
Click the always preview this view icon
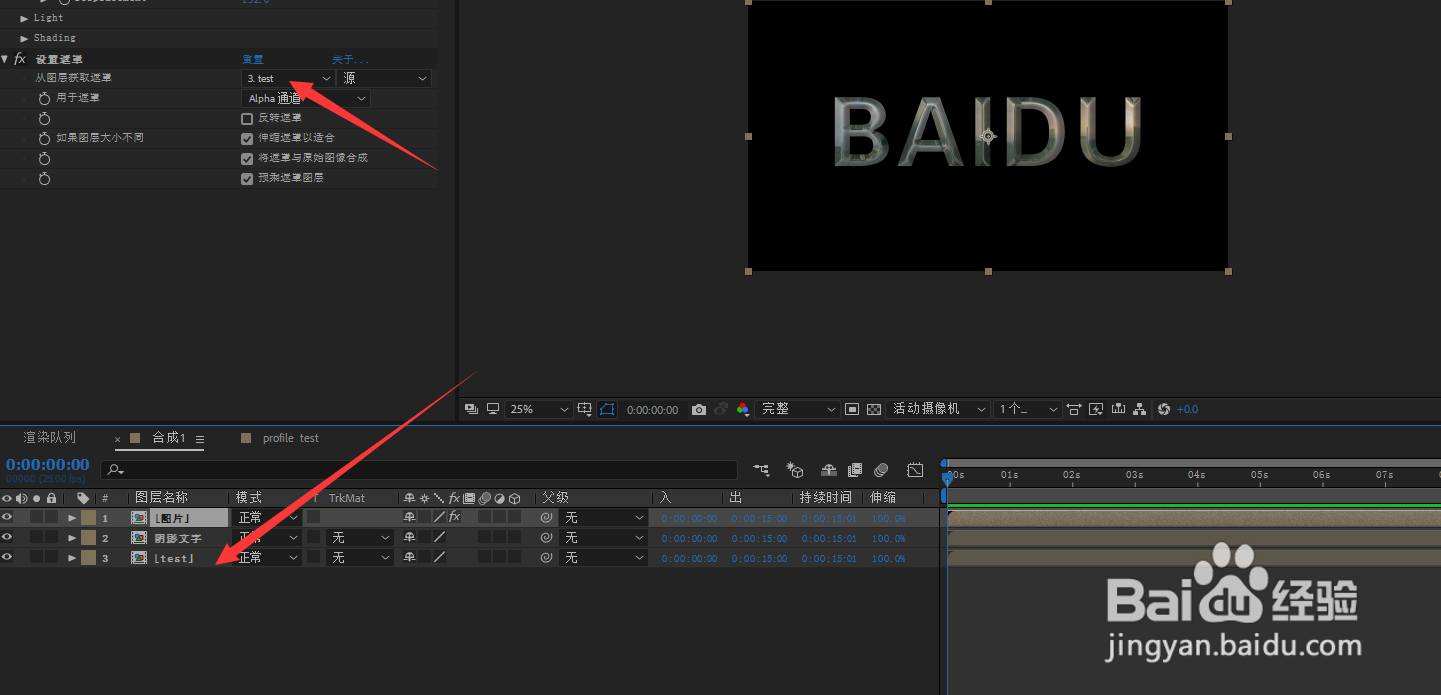tap(471, 409)
